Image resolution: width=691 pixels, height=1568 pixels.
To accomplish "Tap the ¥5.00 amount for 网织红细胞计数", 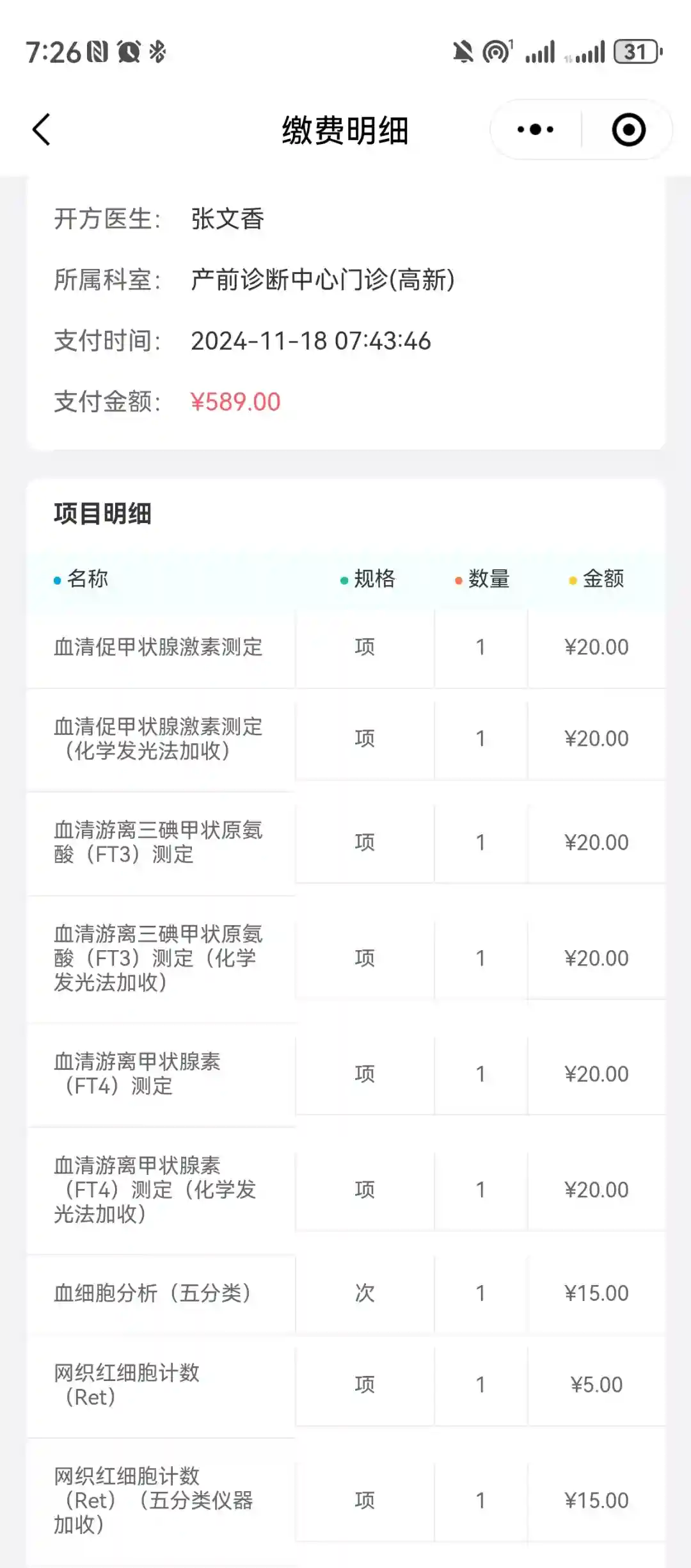I will pyautogui.click(x=596, y=1385).
